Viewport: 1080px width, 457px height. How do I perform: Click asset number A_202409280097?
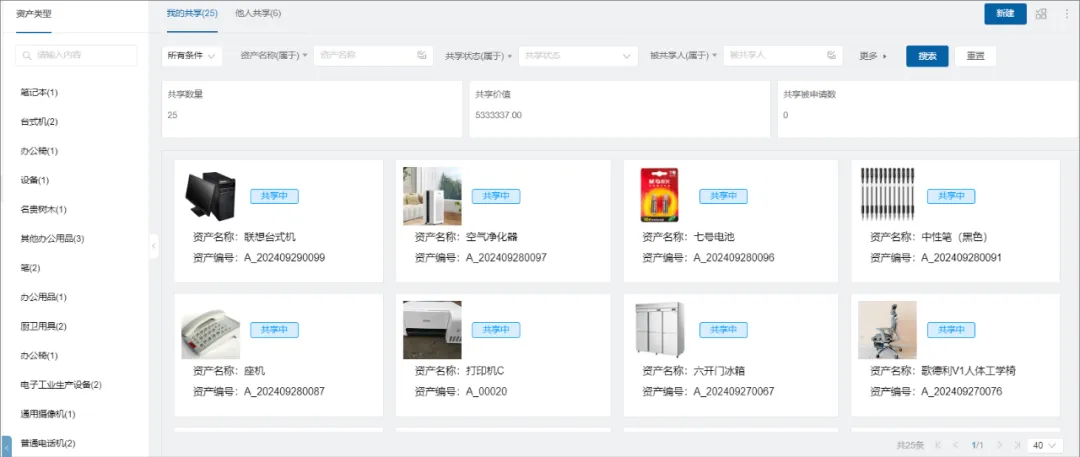coord(506,258)
